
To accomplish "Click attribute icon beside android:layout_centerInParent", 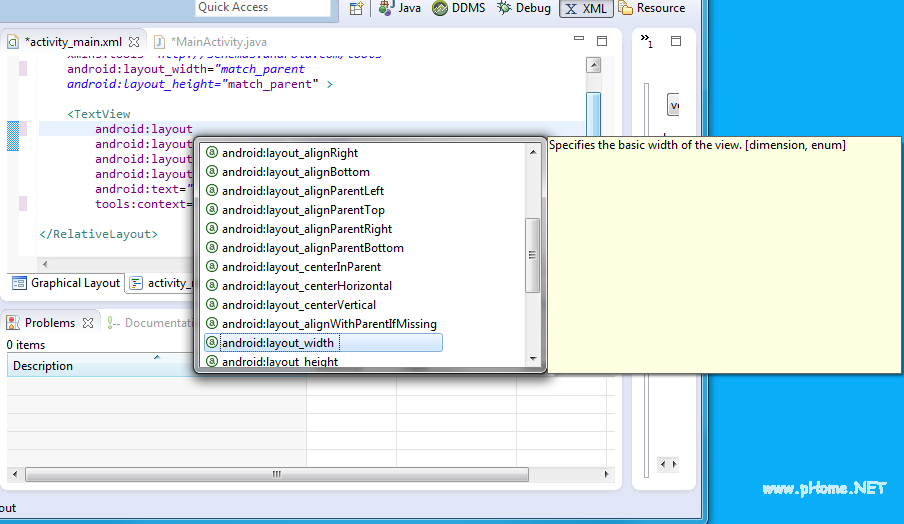I will tap(212, 266).
